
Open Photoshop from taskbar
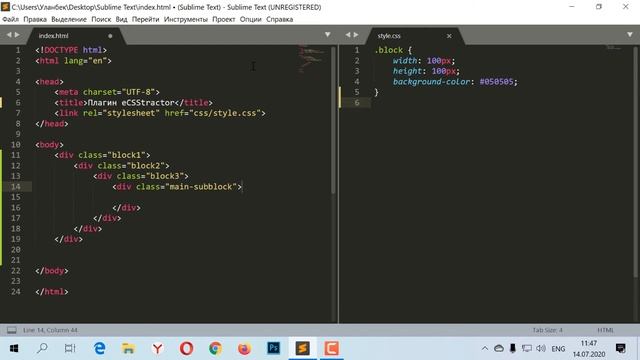(273, 348)
